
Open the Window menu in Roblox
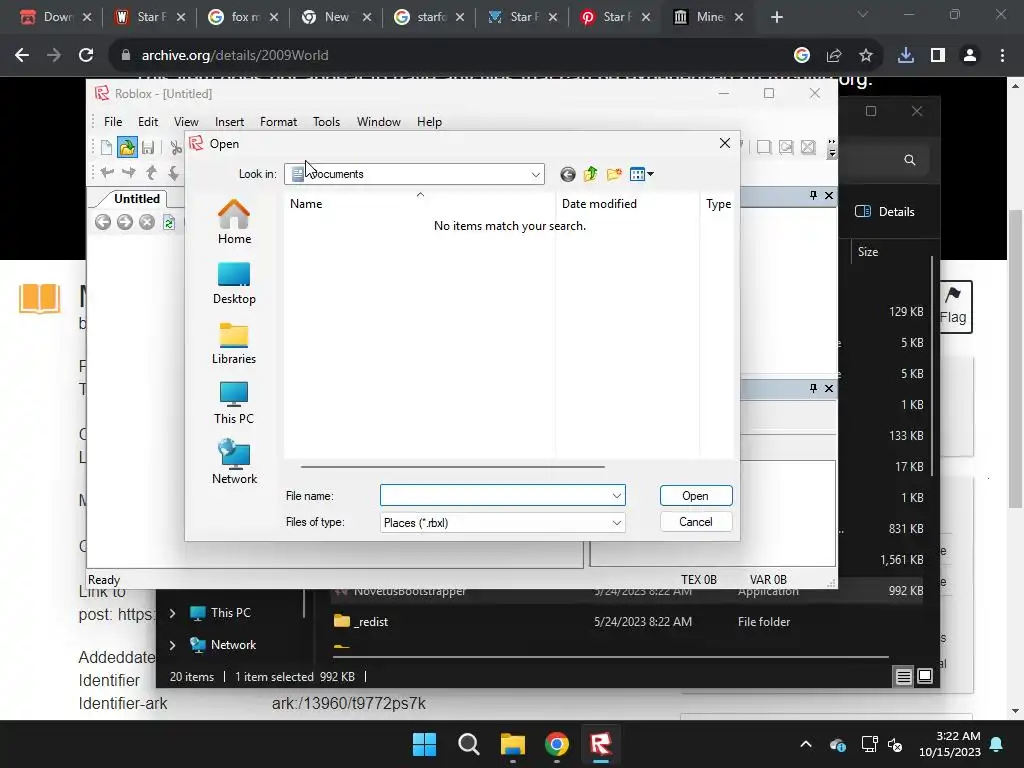[379, 122]
